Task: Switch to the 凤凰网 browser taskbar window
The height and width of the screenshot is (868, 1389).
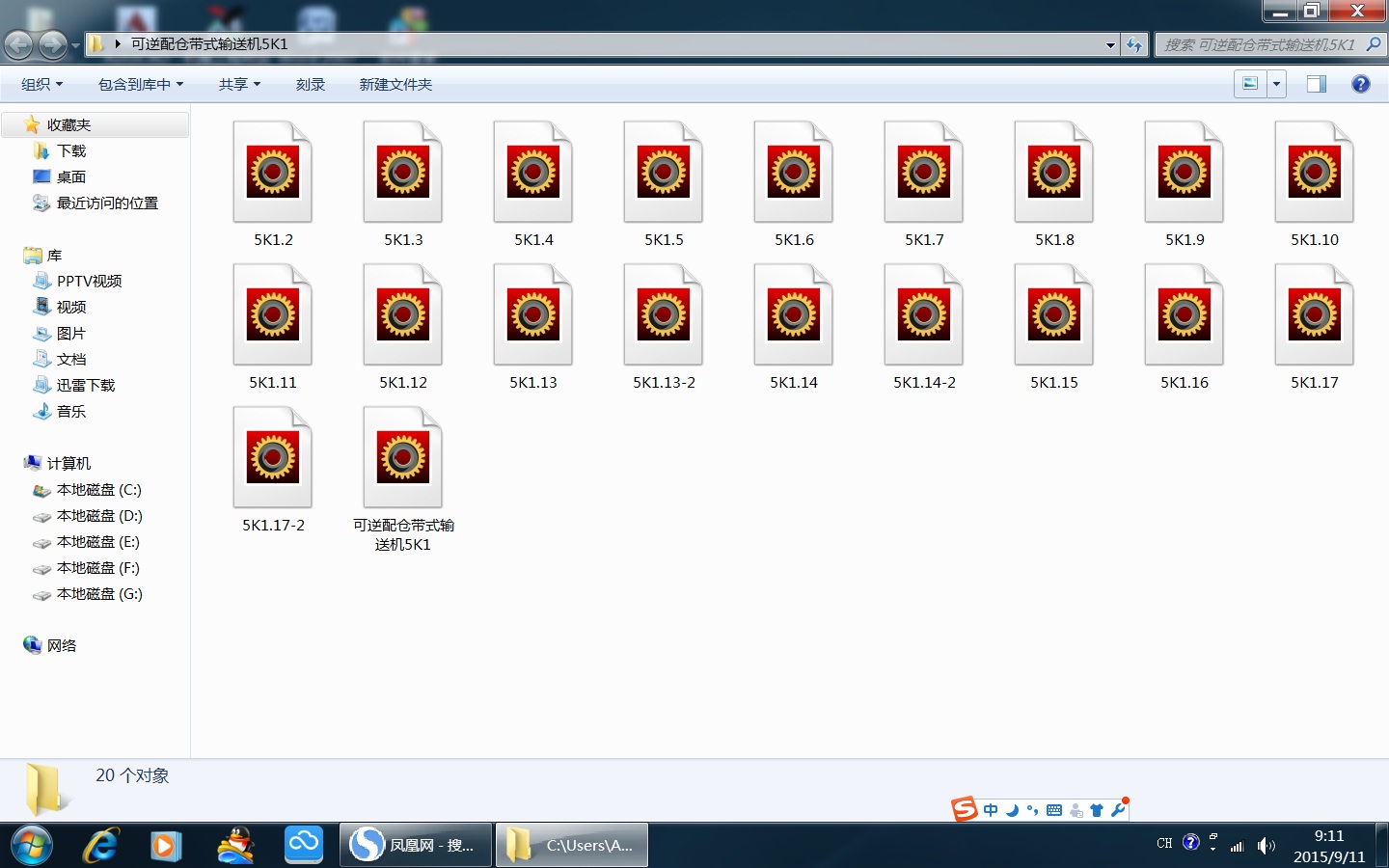Action: pos(416,846)
